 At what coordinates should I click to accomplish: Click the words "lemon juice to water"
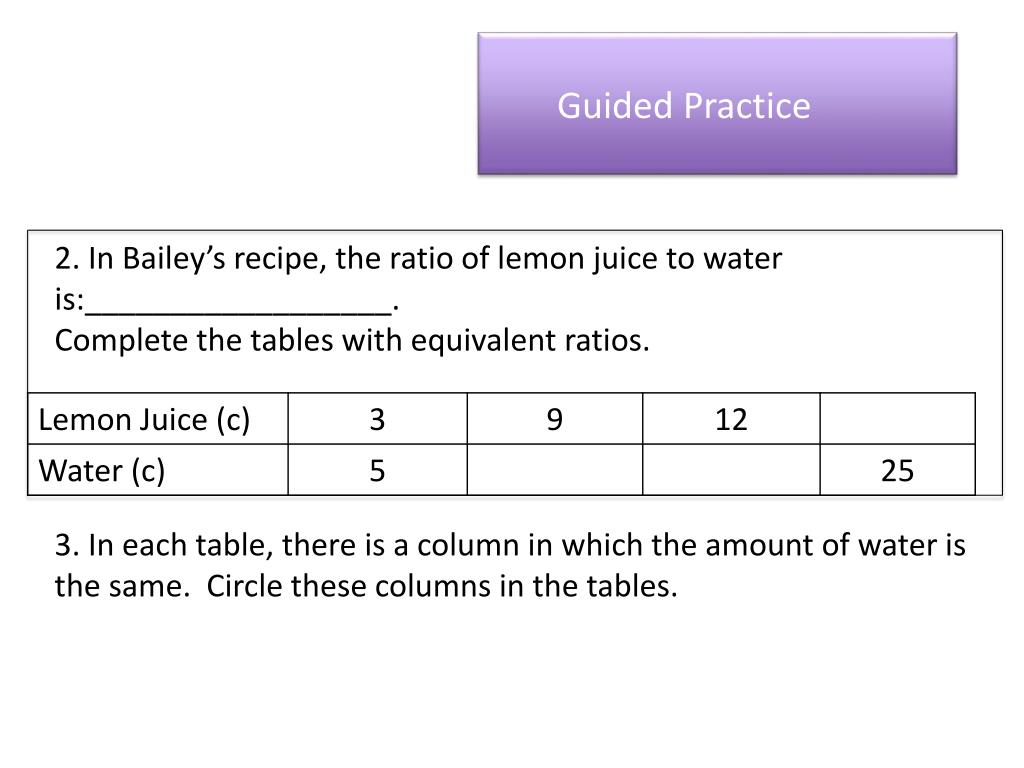tap(639, 259)
